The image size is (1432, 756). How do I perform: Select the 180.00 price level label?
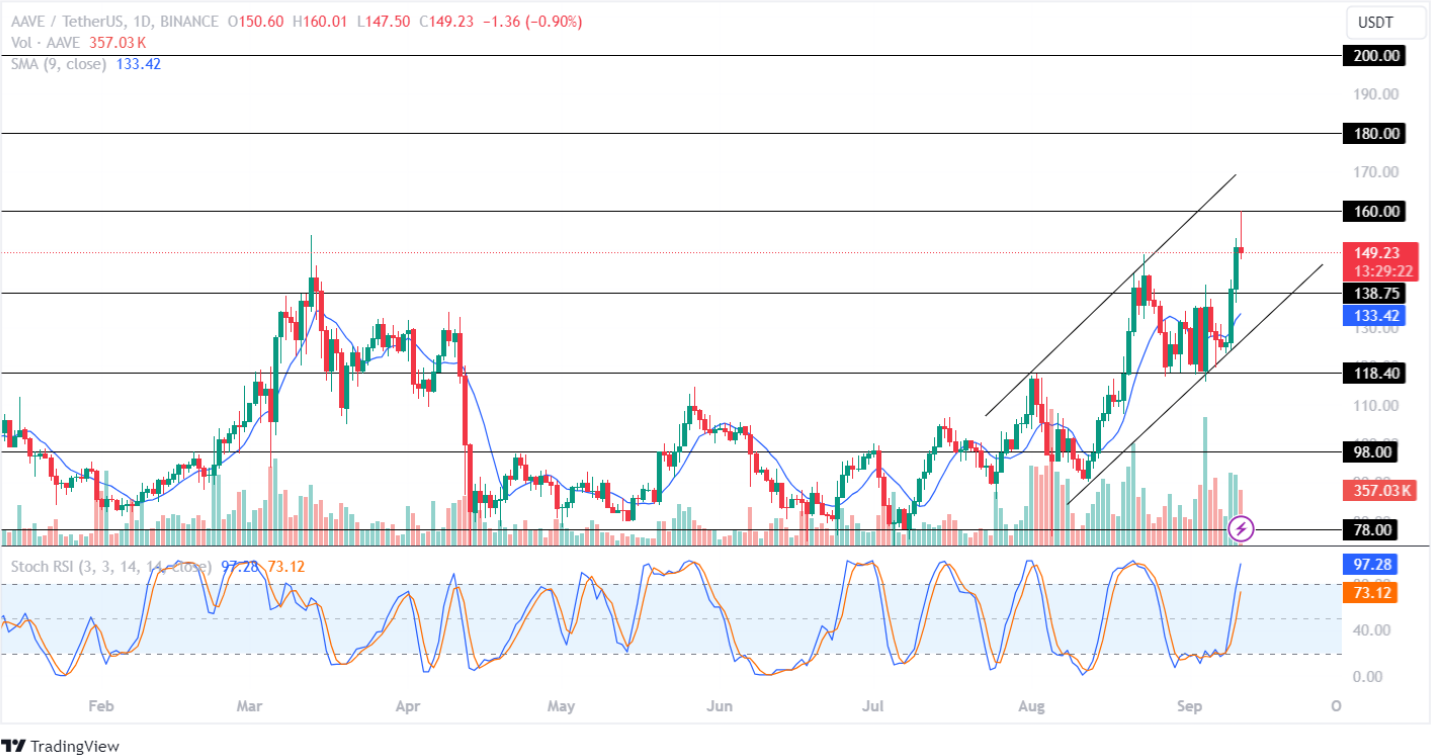[1375, 133]
